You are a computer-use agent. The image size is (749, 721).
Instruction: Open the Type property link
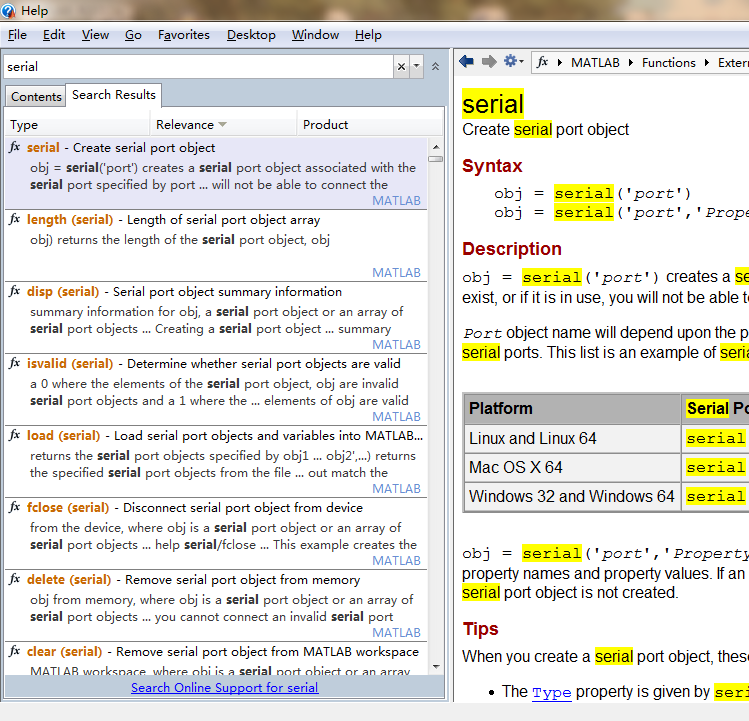click(x=551, y=692)
